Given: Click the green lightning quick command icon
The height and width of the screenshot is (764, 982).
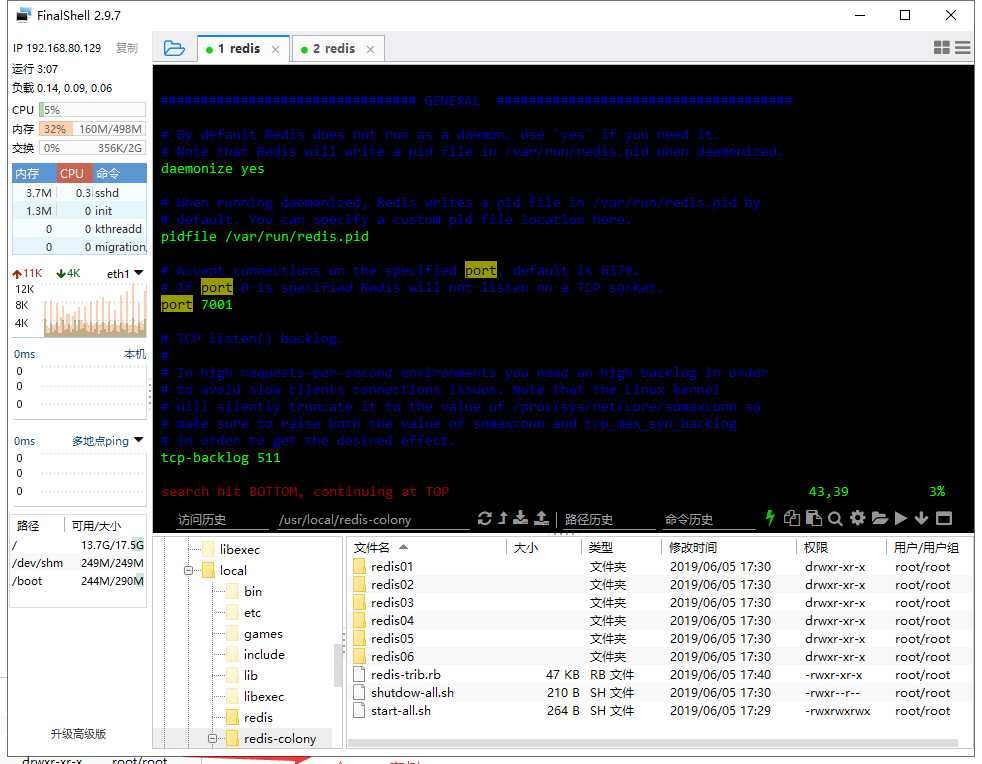Looking at the screenshot, I should (x=770, y=518).
